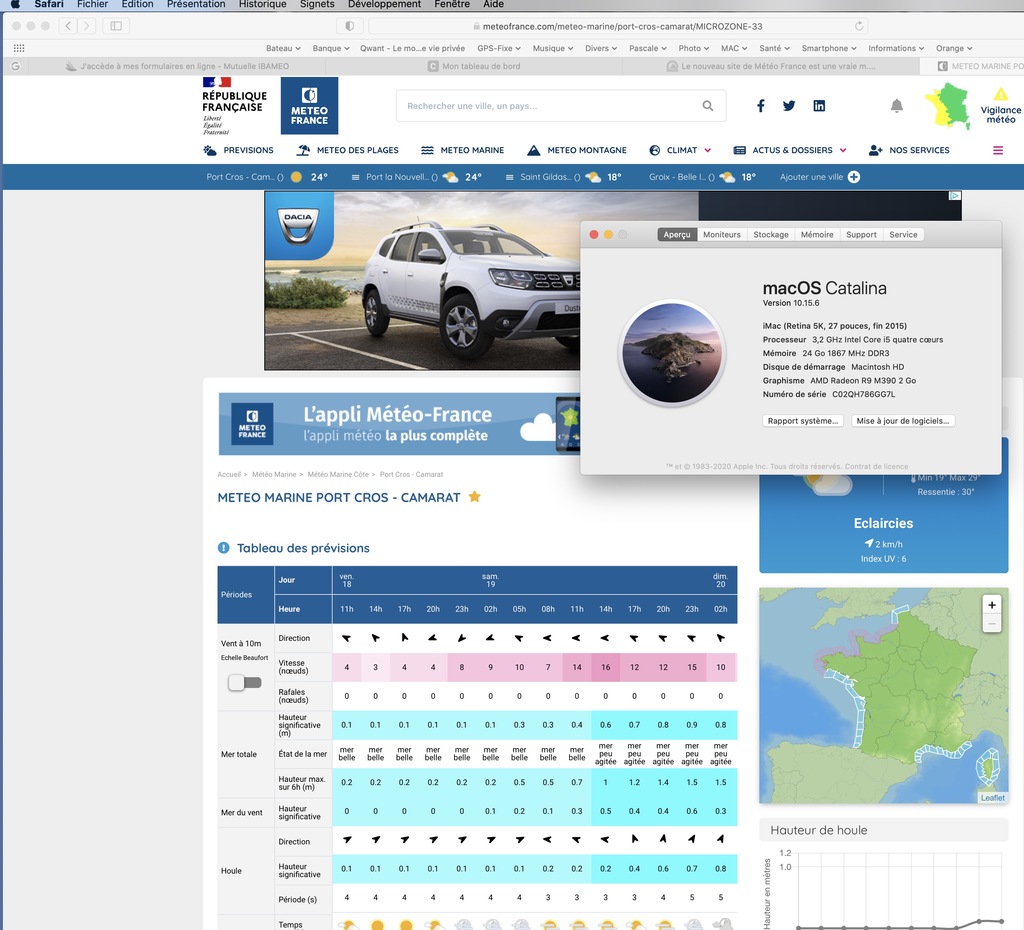Click the Météo Marine Côte breadcrumb

coord(338,474)
